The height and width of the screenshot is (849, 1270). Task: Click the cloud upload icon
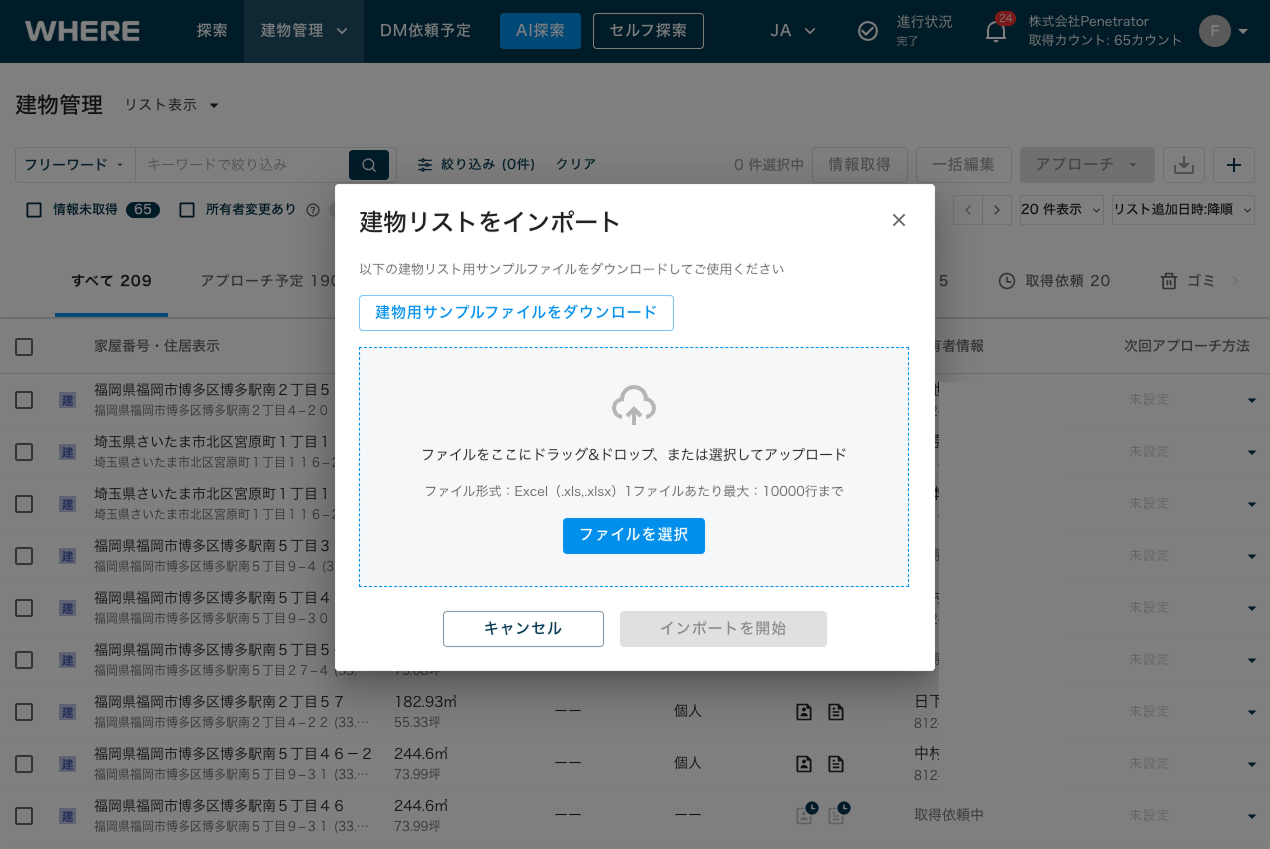coord(633,405)
